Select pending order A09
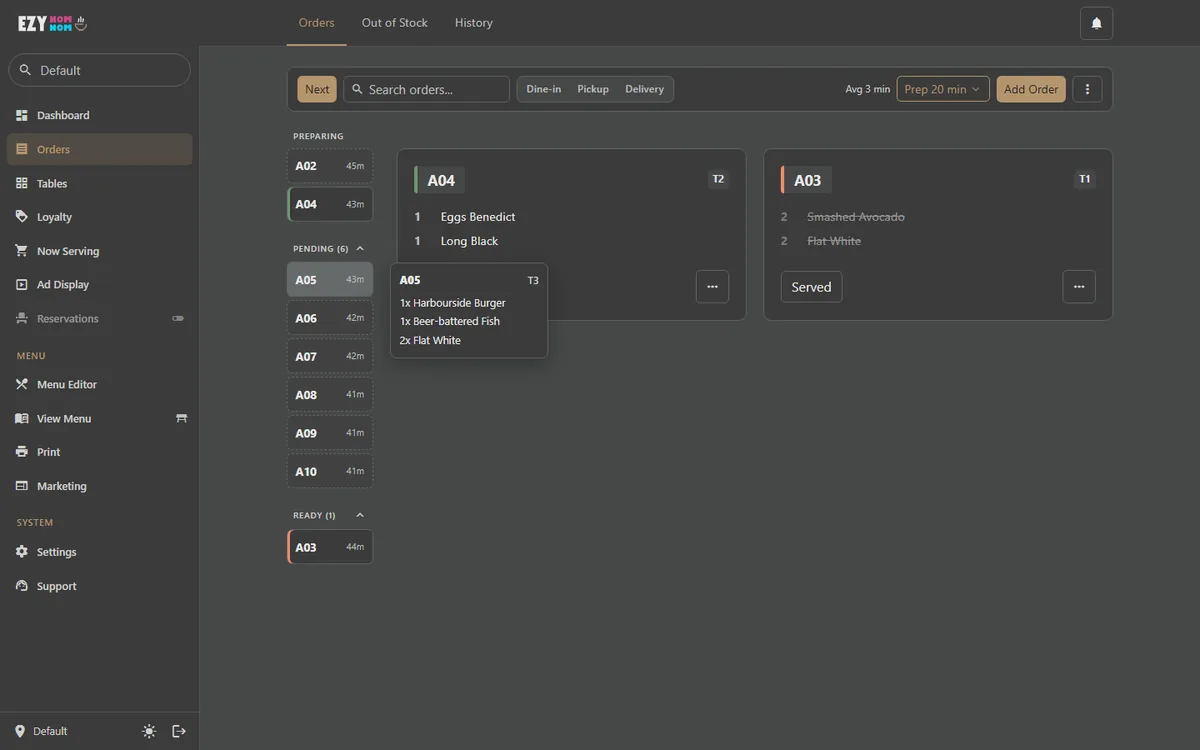This screenshot has width=1200, height=750. tap(330, 433)
